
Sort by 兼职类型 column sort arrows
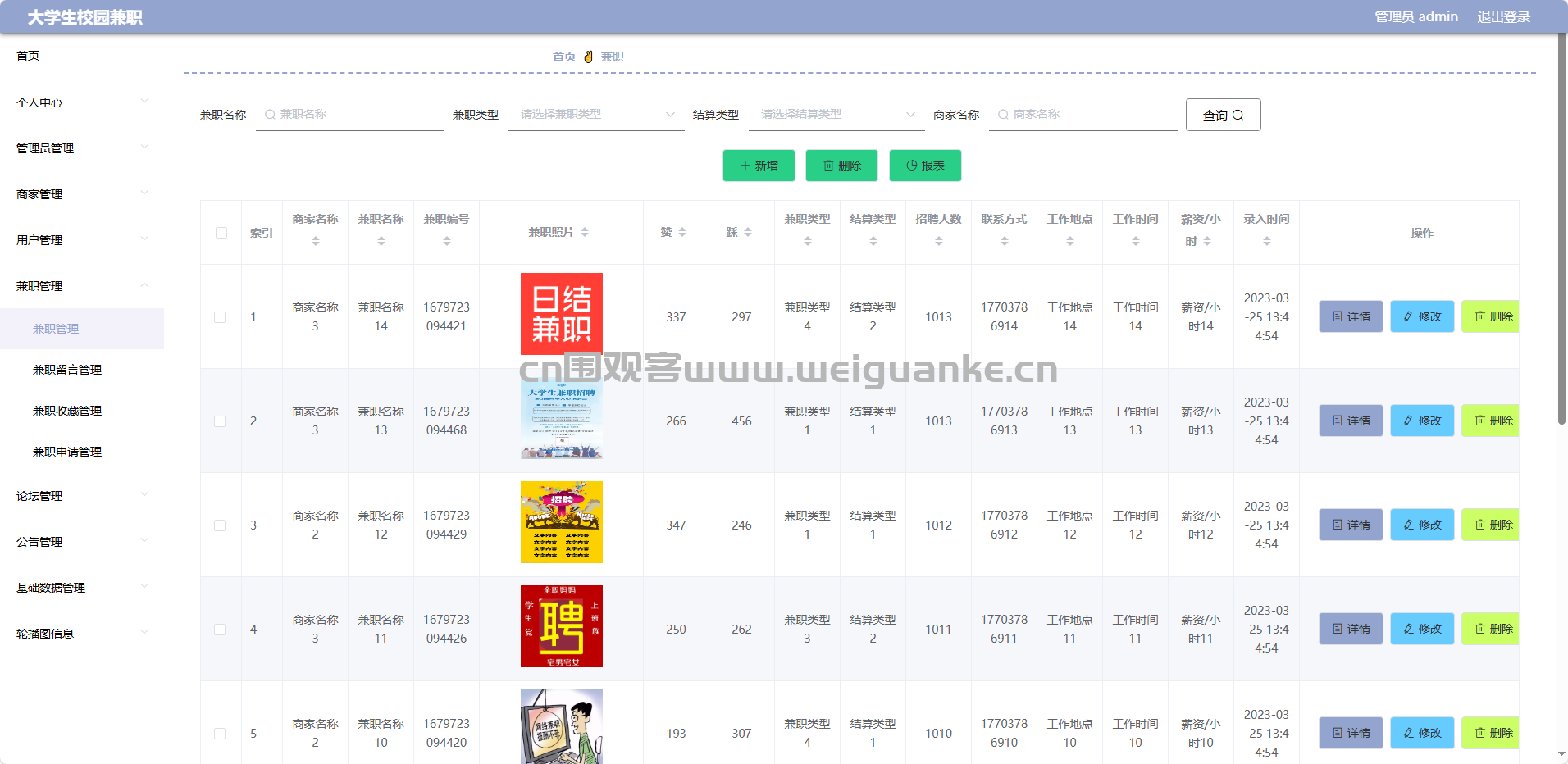tap(808, 241)
